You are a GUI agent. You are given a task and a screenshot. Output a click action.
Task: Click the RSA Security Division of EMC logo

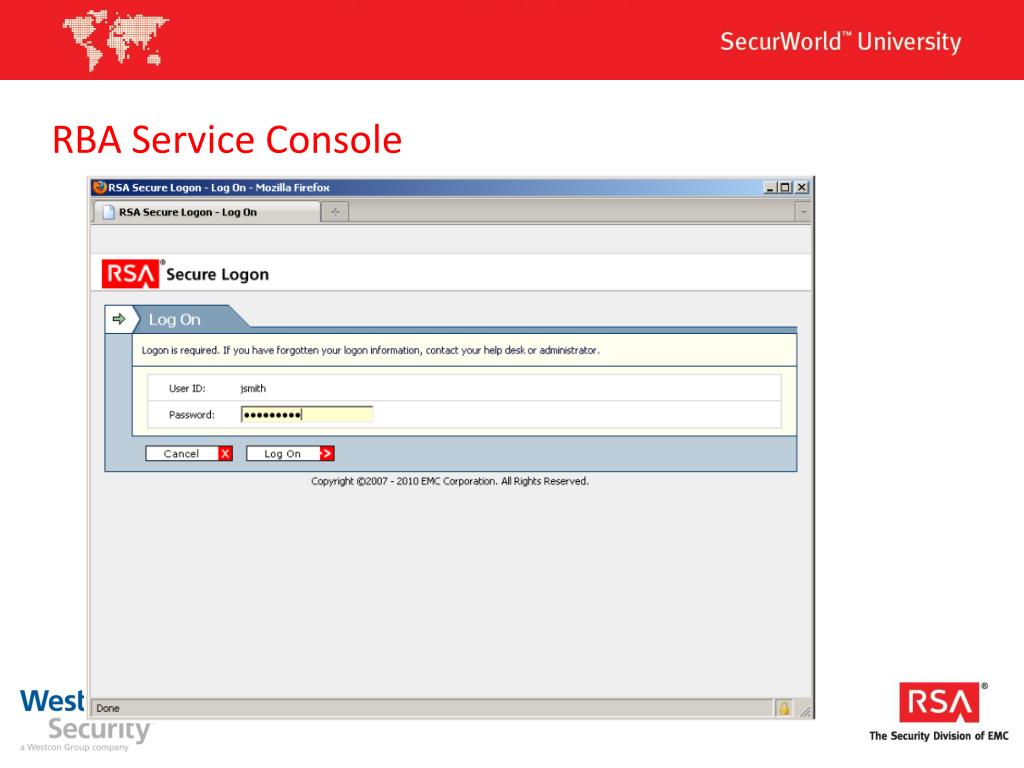(939, 712)
